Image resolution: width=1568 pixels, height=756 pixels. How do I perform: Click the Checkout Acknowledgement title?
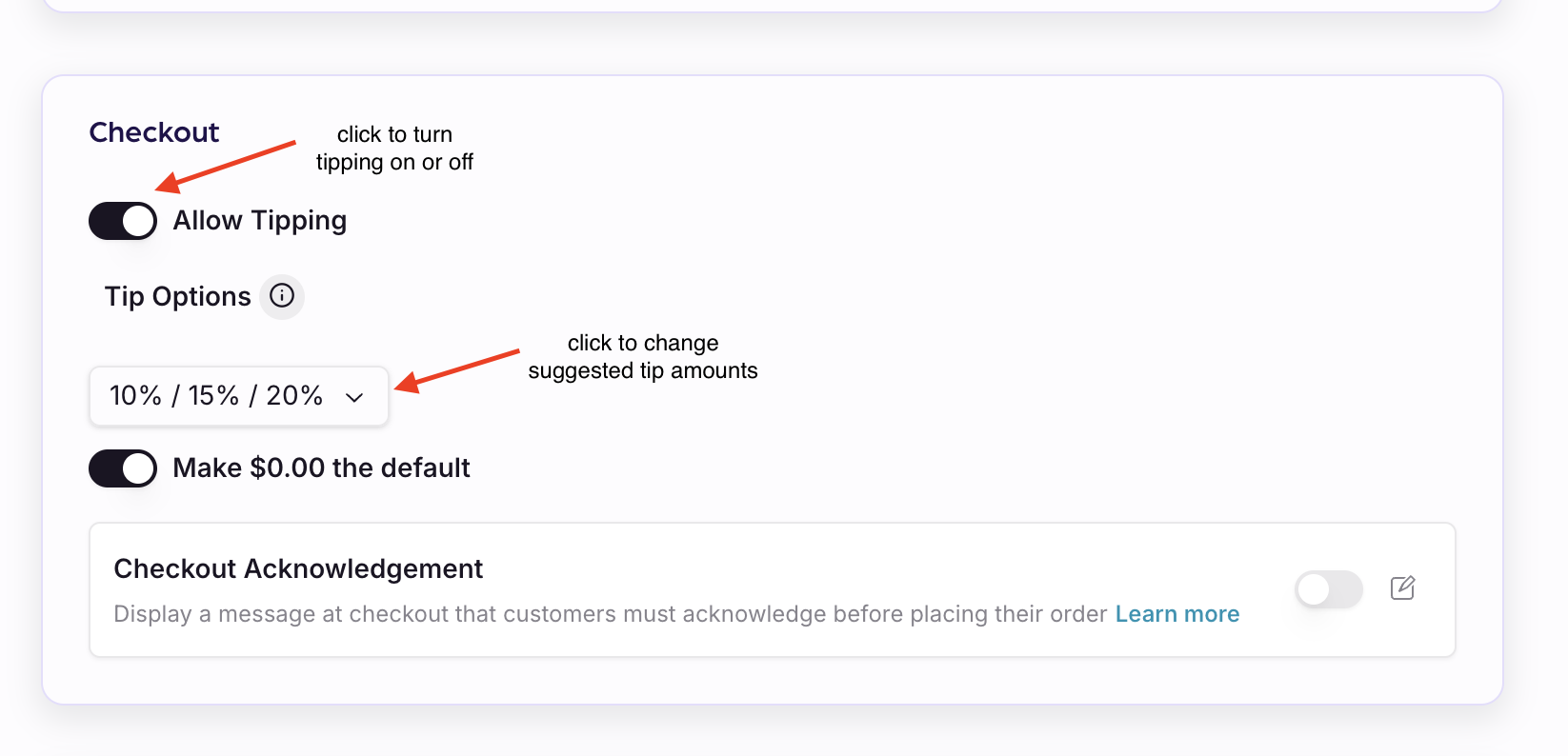(298, 568)
